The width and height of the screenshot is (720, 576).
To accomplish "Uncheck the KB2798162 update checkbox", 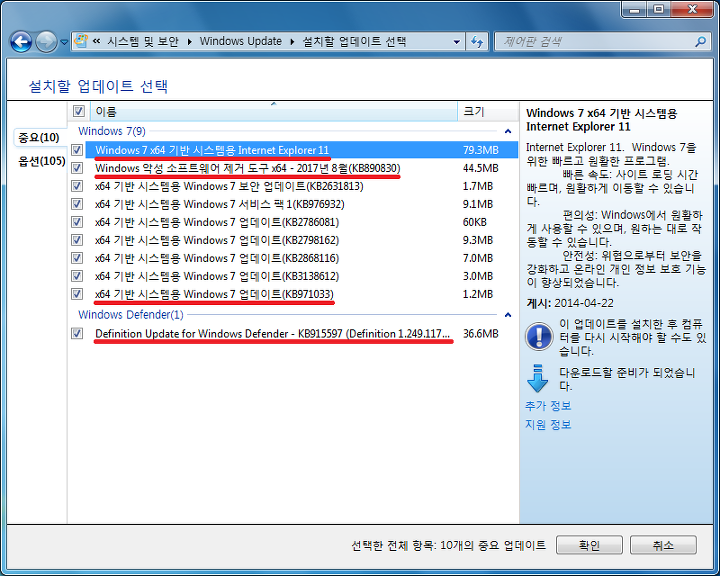I will [x=77, y=240].
